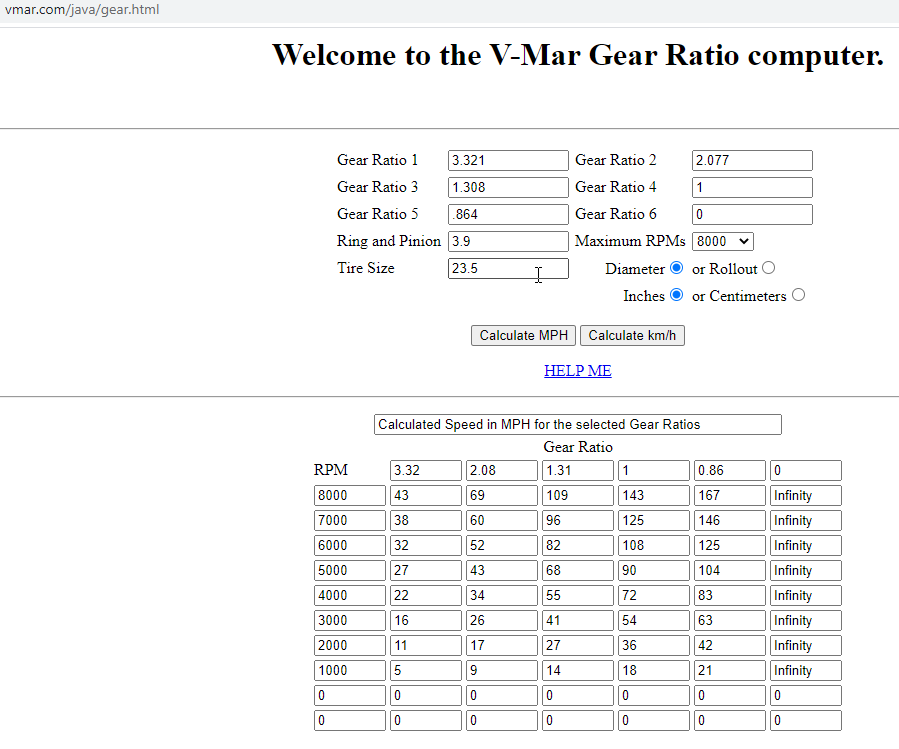Click the Infinity cell in the 5000 RPM row
Screen dimensions: 899x749
click(x=806, y=570)
